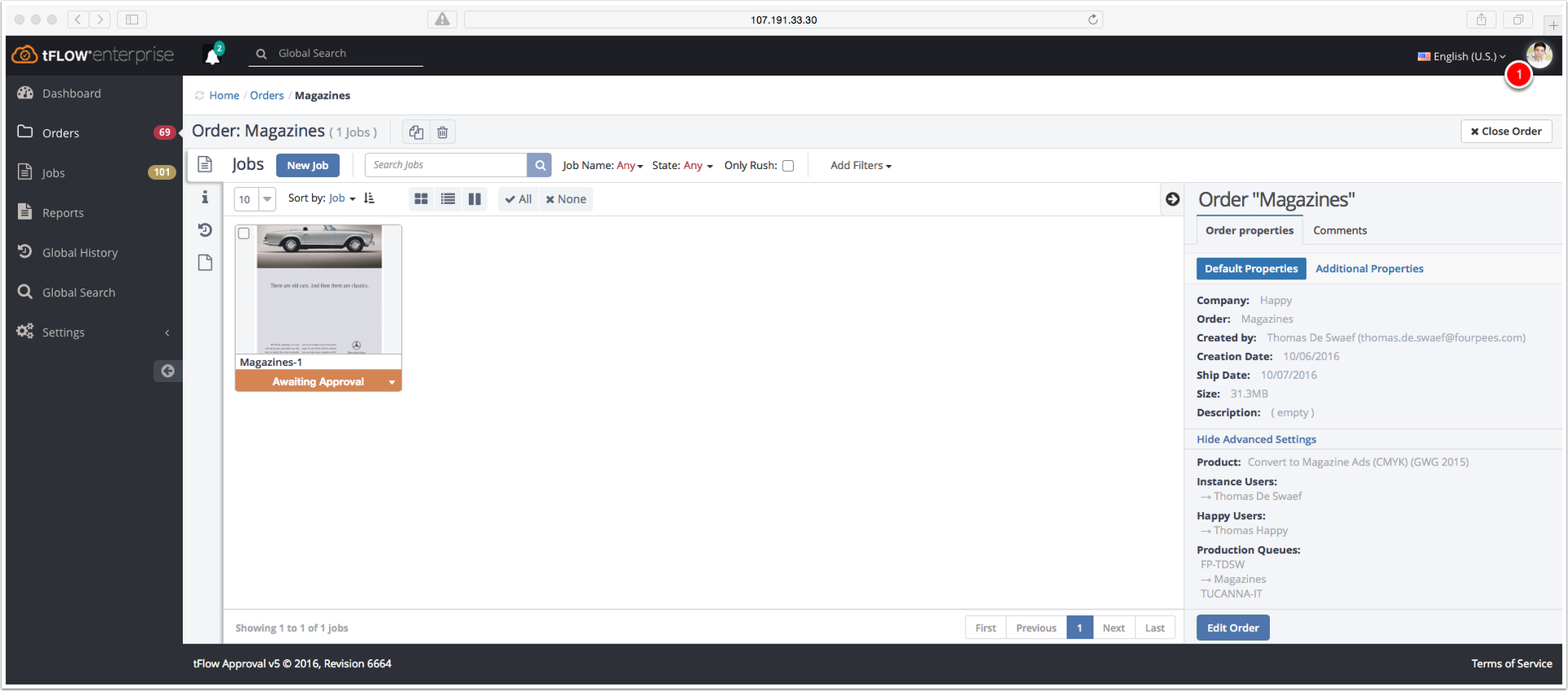
Task: Open the Additional Properties tab
Action: click(1370, 269)
